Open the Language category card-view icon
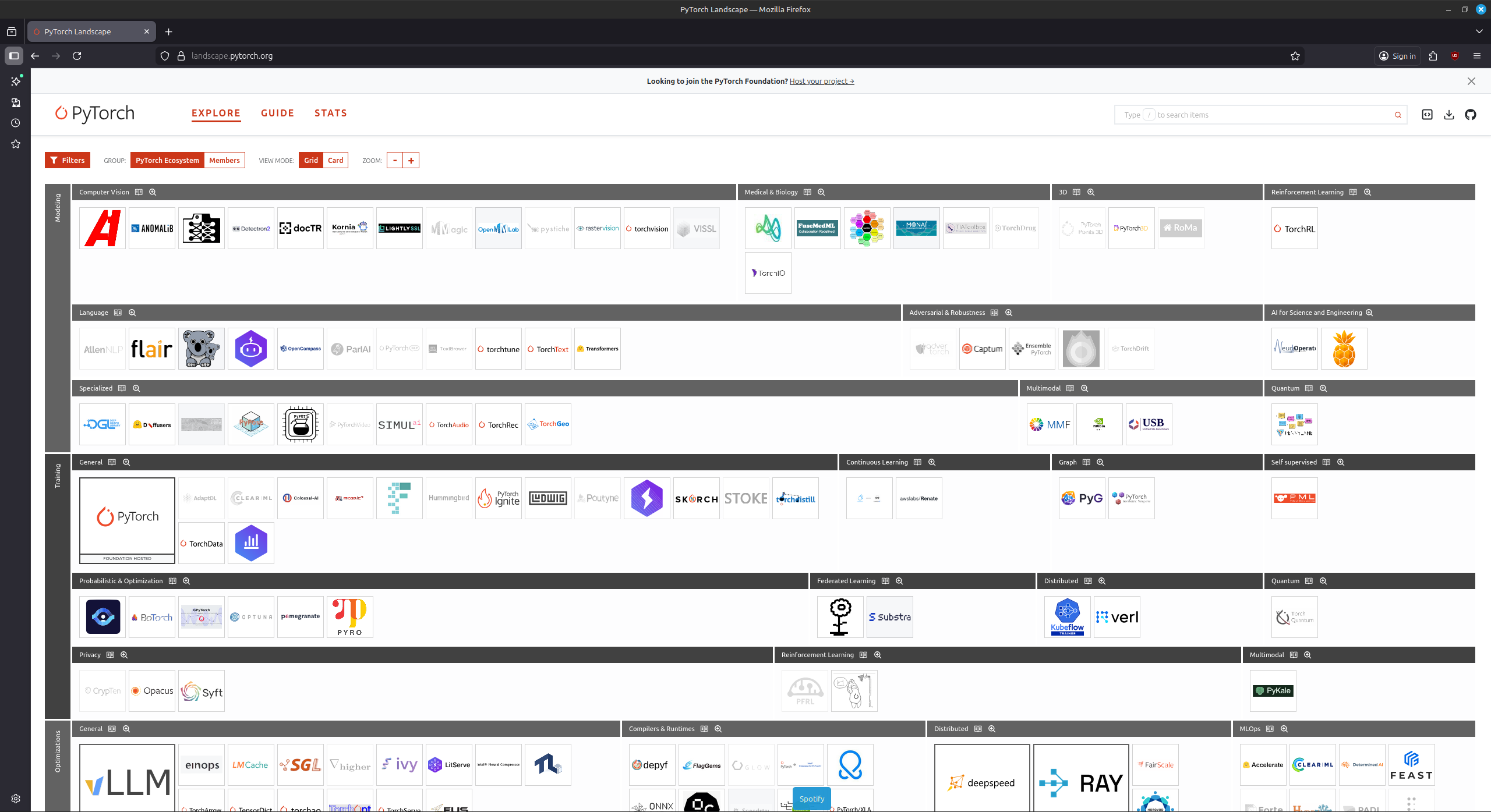The width and height of the screenshot is (1491, 812). click(118, 313)
